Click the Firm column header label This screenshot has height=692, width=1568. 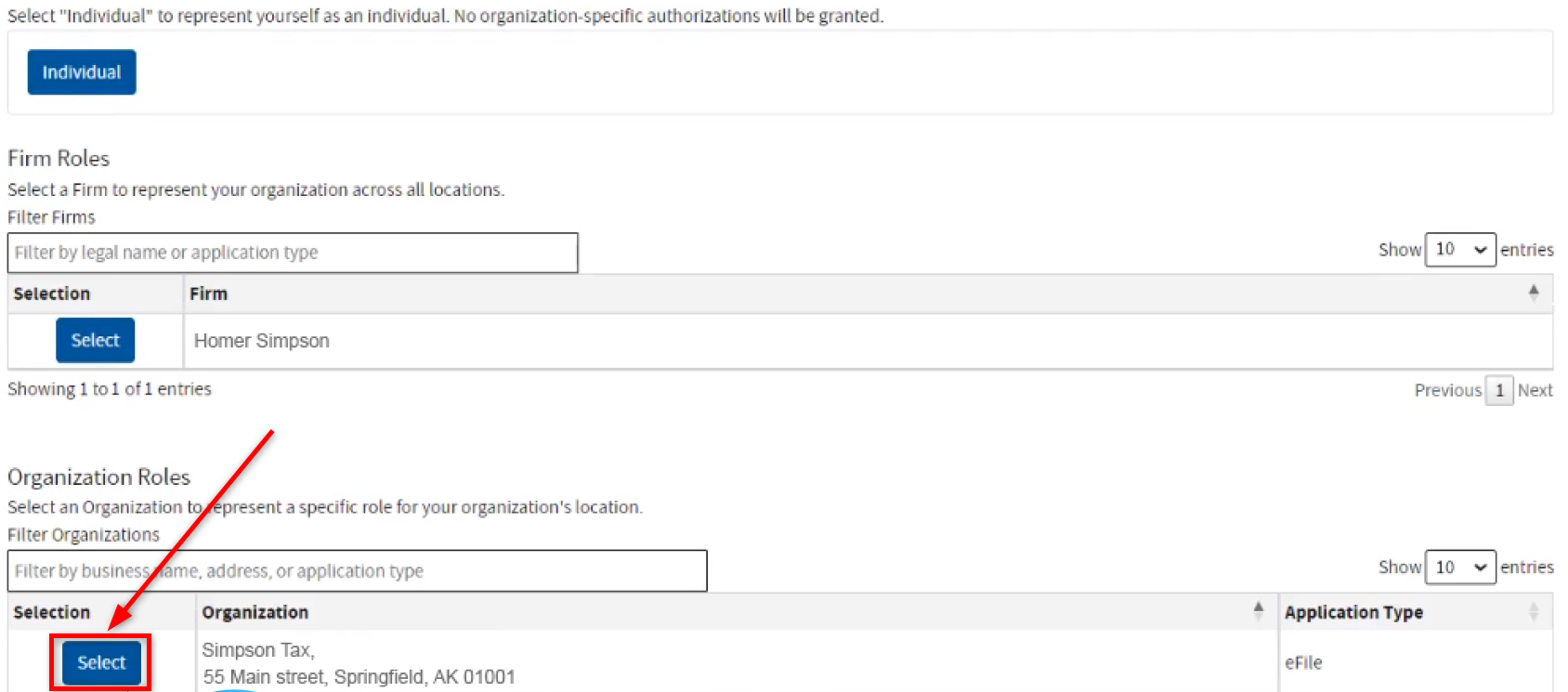[x=208, y=294]
